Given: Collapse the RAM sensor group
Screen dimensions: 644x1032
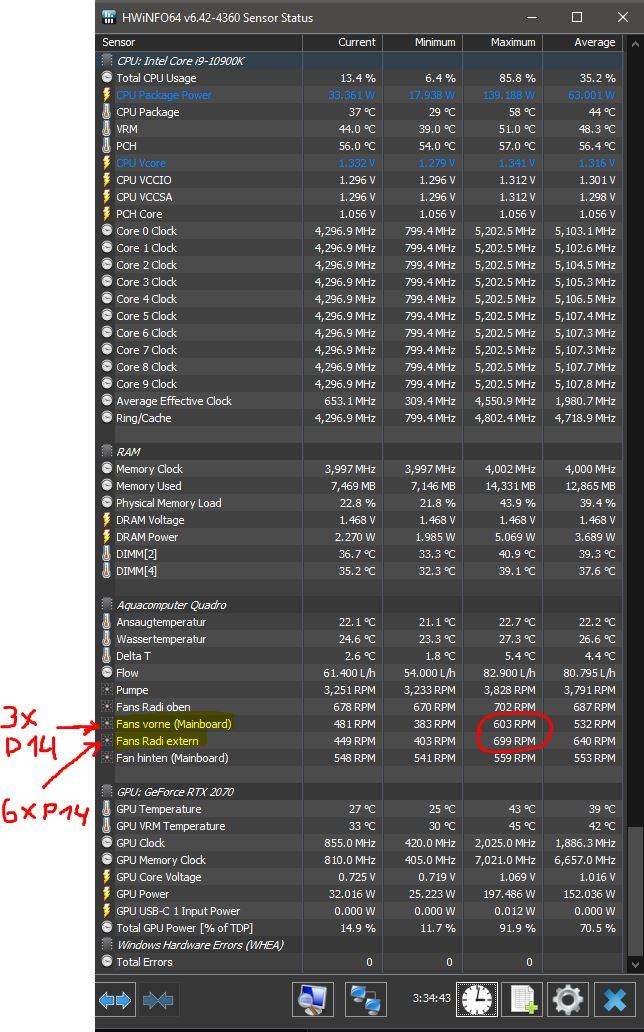Looking at the screenshot, I should coord(107,452).
